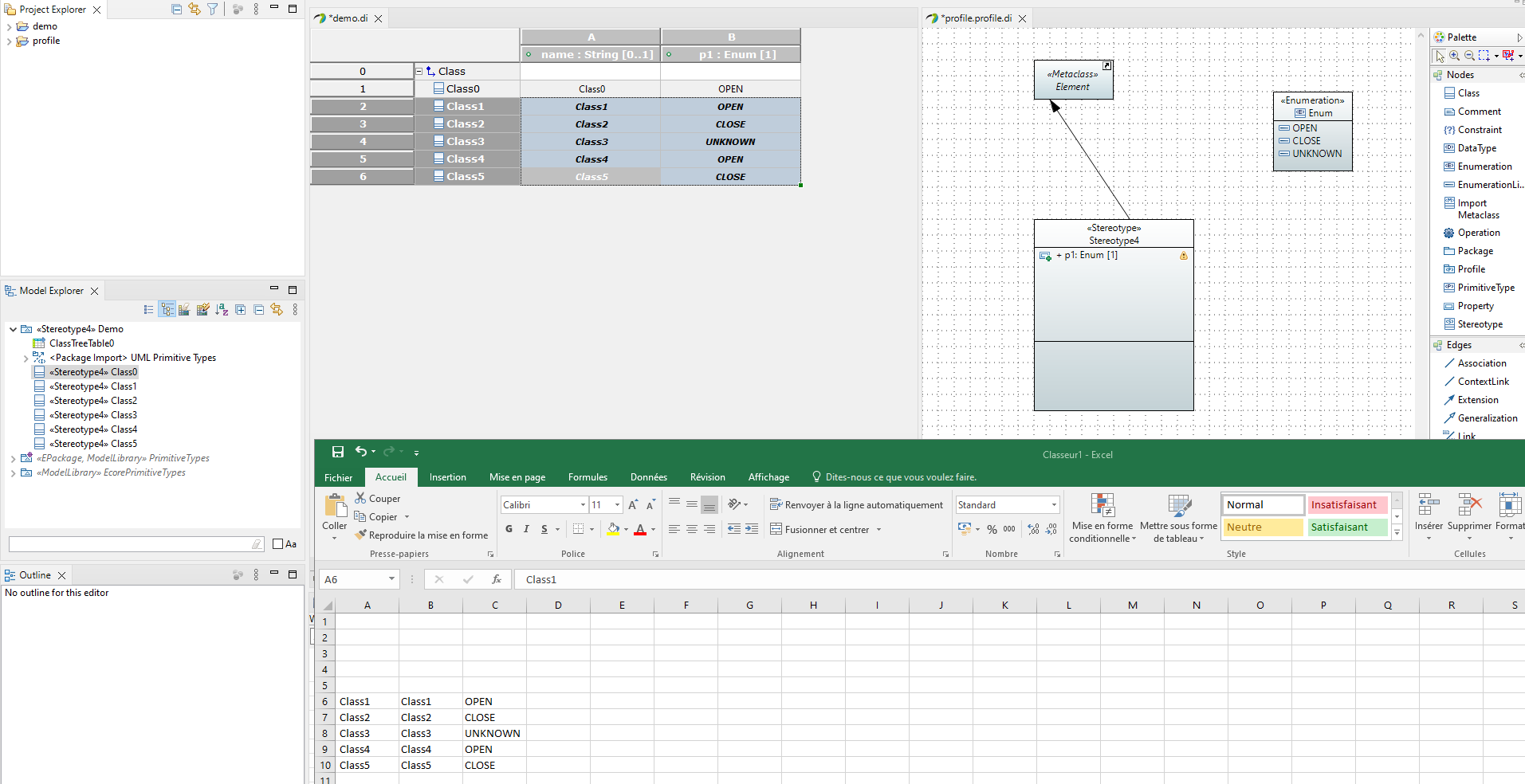Viewport: 1525px width, 784px height.
Task: Toggle the Aa case-sensitive checkbox
Action: pyautogui.click(x=278, y=544)
